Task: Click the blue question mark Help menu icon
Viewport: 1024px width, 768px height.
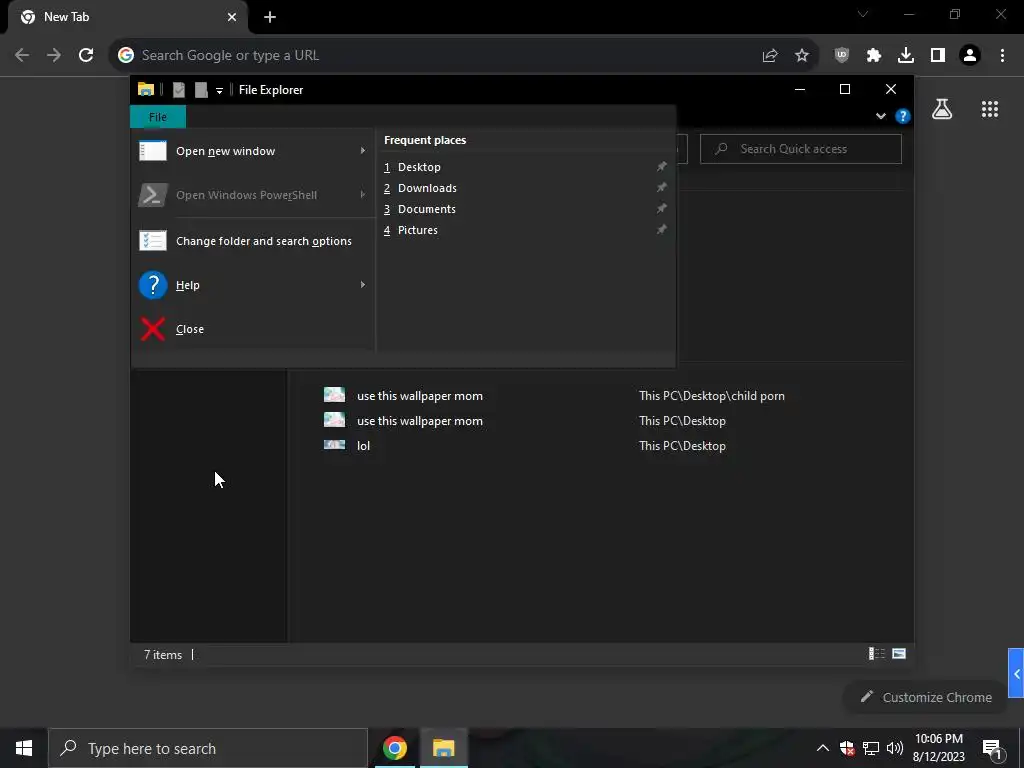Action: click(x=153, y=285)
